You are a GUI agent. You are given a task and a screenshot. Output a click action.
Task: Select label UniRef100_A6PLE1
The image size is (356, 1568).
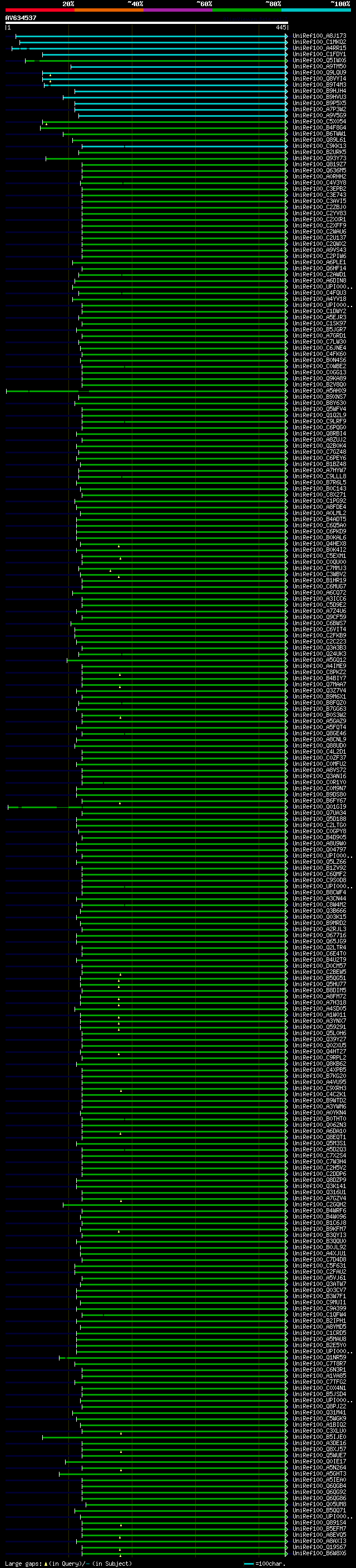point(319,263)
